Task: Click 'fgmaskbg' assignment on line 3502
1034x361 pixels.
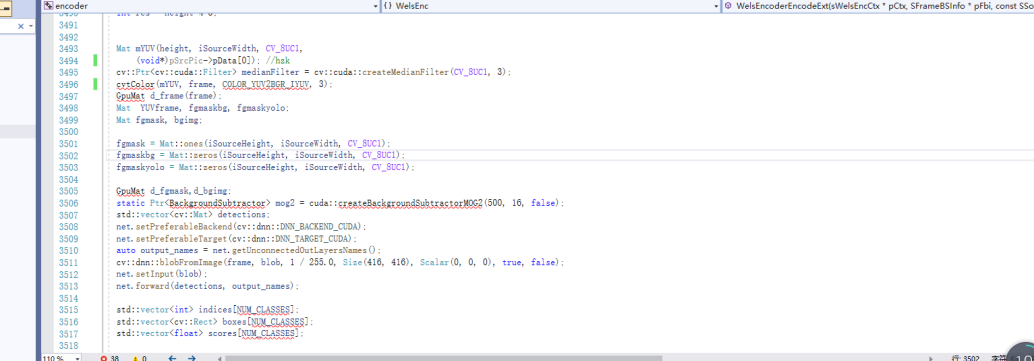Action: click(x=135, y=156)
